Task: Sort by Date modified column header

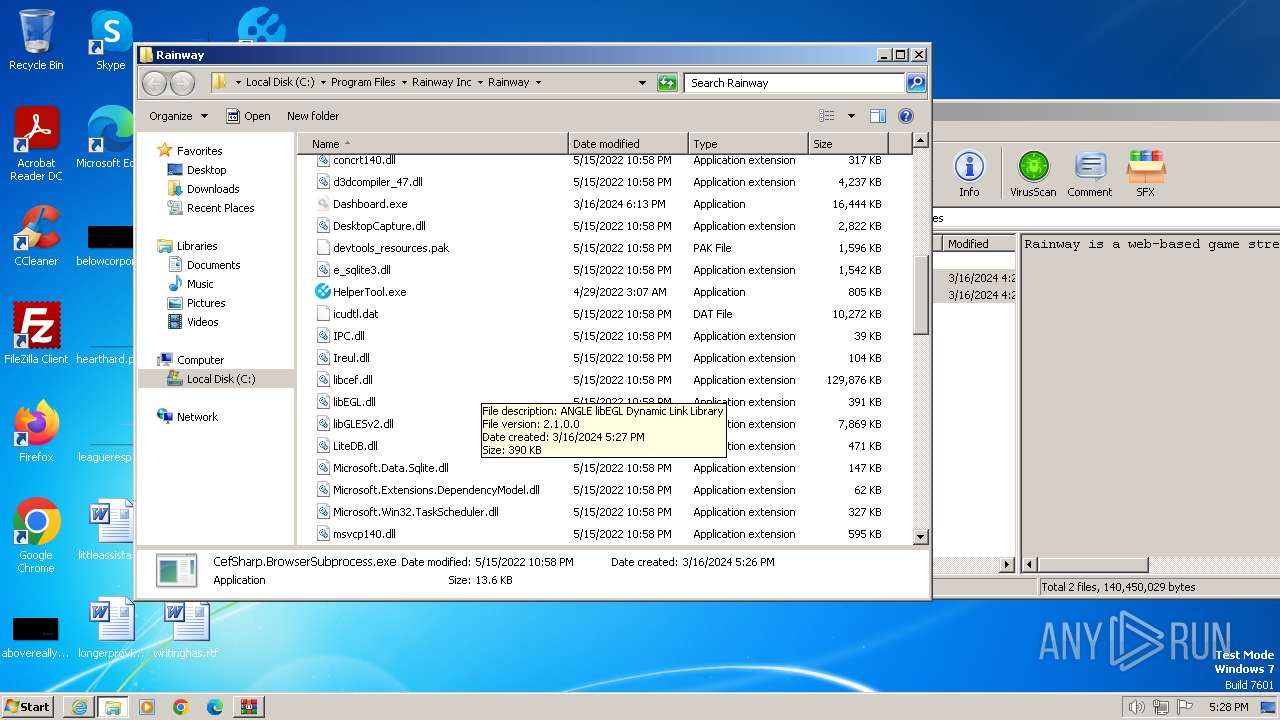Action: (x=628, y=144)
